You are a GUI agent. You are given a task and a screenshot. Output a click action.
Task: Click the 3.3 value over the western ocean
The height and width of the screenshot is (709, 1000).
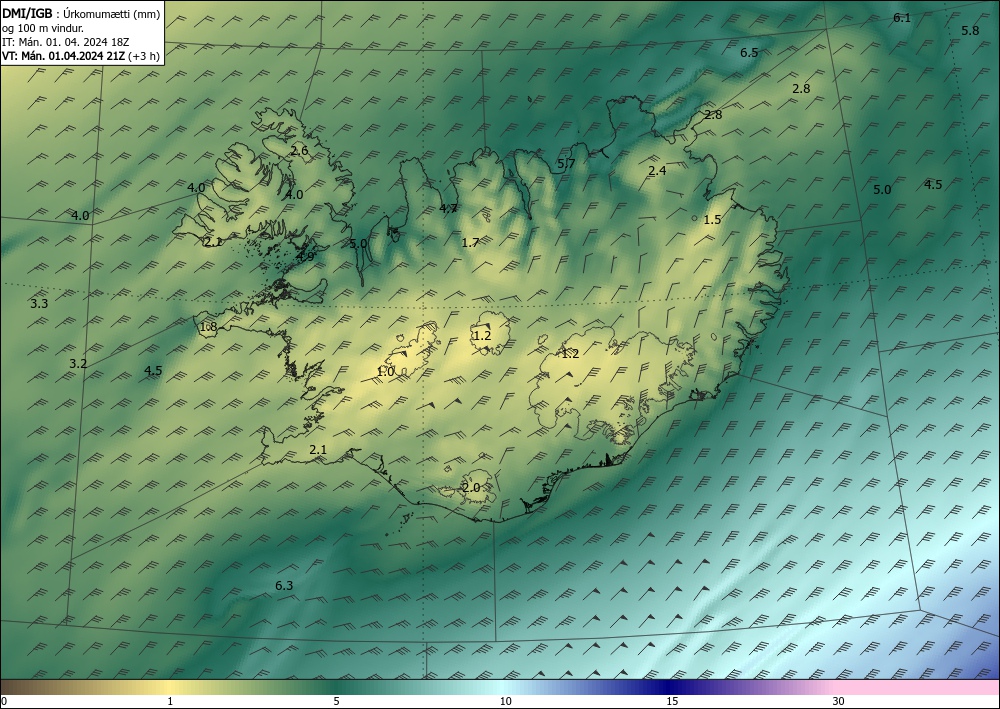click(x=40, y=303)
